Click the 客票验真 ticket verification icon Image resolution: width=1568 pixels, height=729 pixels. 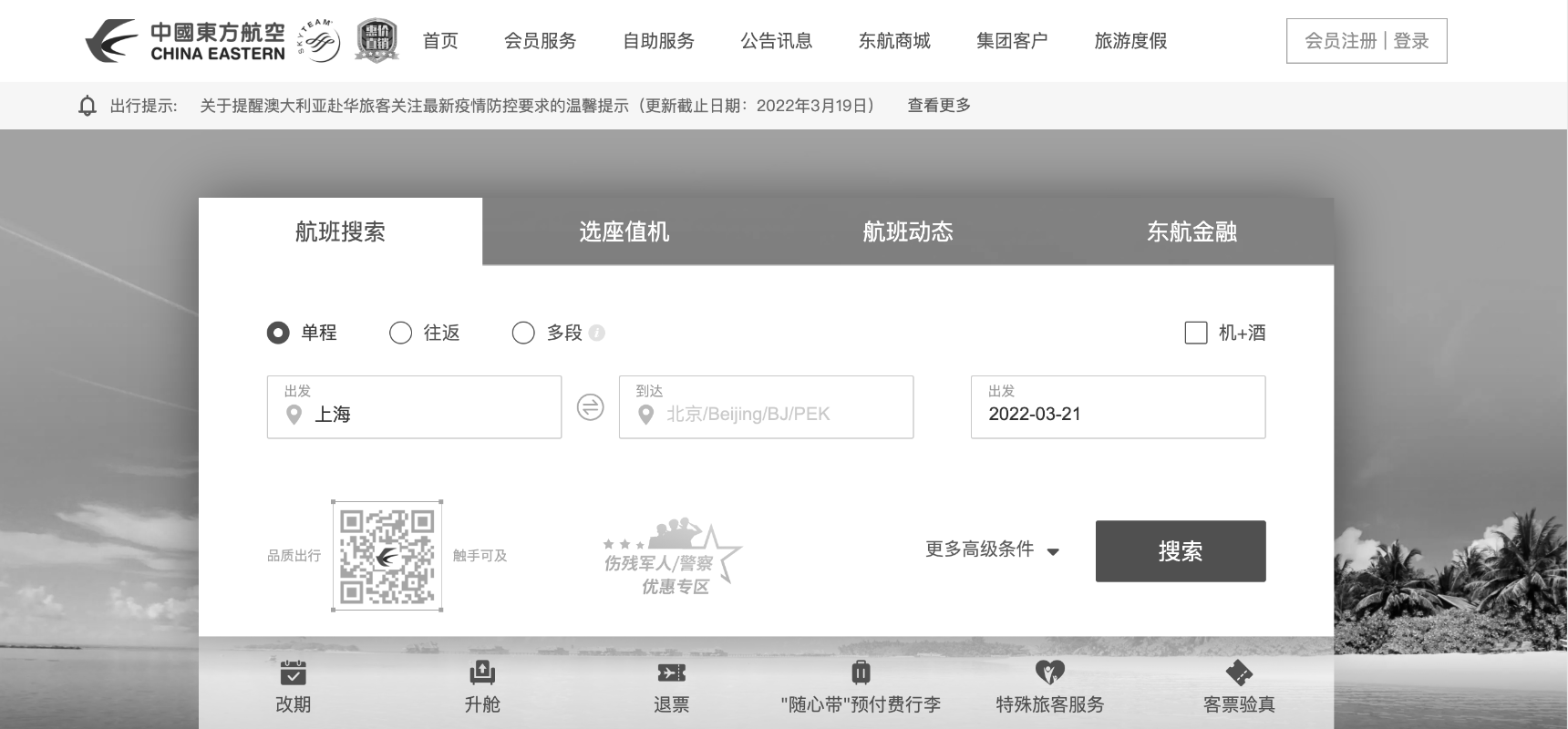pos(1239,673)
